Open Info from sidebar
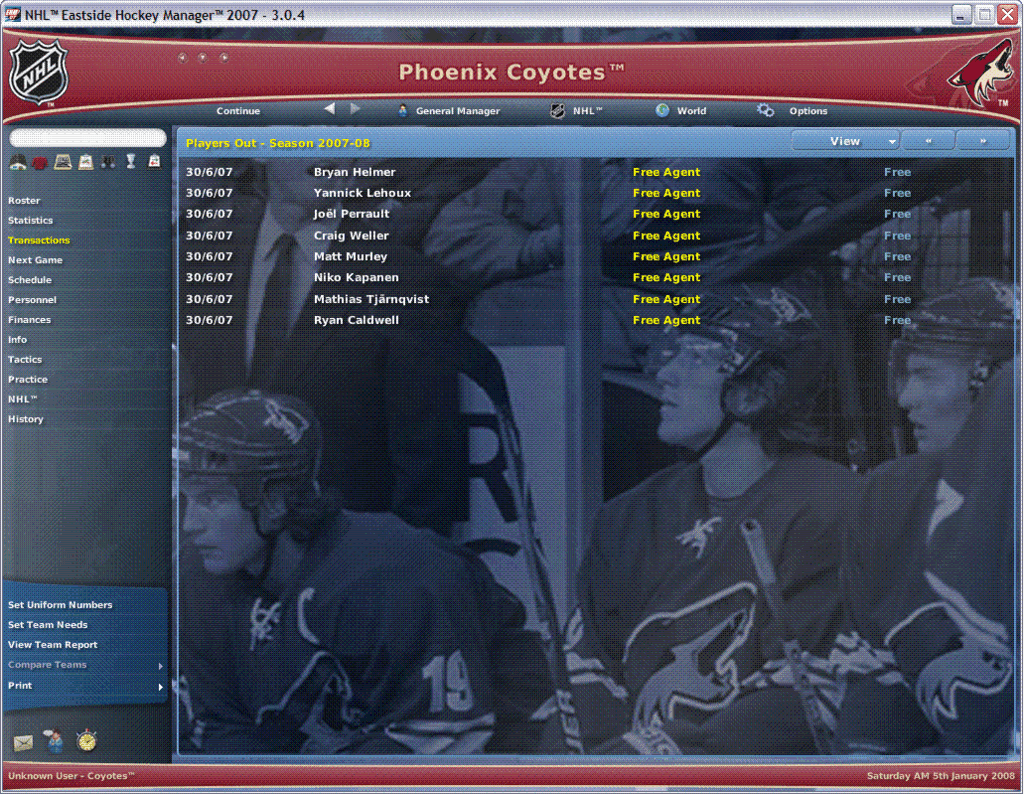The width and height of the screenshot is (1024, 794). point(17,340)
